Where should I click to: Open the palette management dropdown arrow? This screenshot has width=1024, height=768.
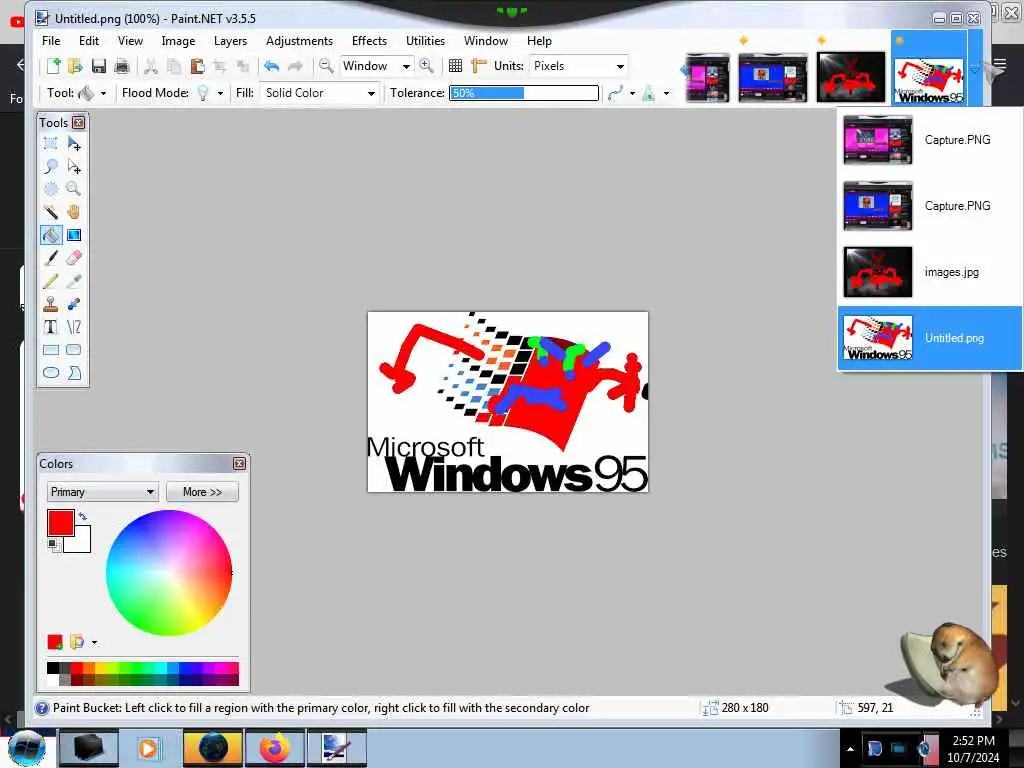point(95,643)
